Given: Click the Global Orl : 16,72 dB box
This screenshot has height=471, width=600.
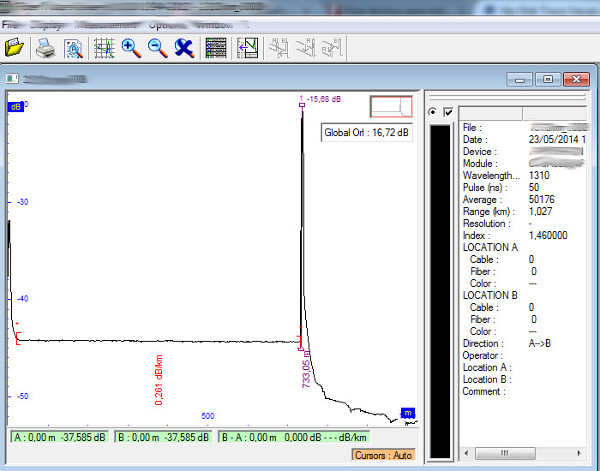Looking at the screenshot, I should coord(367,133).
